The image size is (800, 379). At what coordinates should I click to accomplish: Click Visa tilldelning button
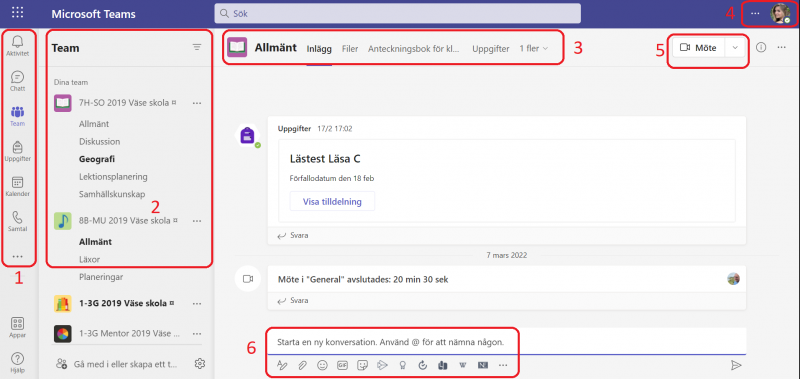pos(332,201)
